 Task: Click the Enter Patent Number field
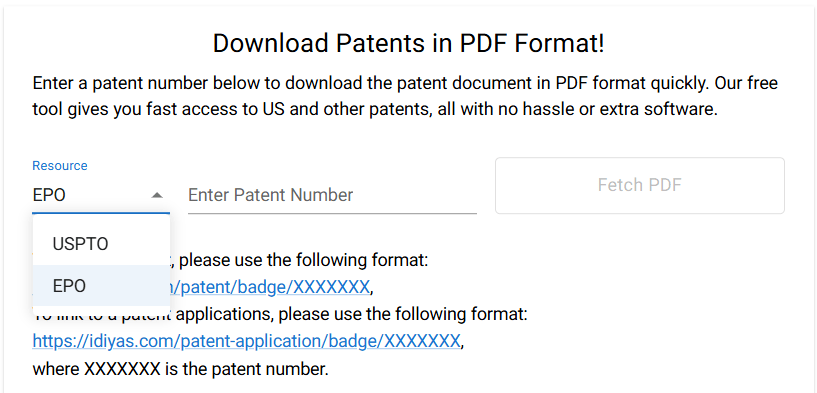pos(332,195)
